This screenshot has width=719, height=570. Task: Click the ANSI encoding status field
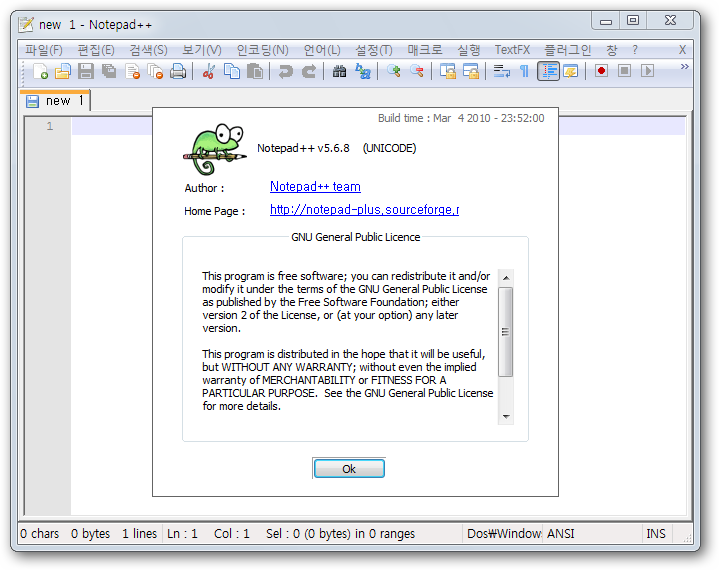tap(592, 534)
